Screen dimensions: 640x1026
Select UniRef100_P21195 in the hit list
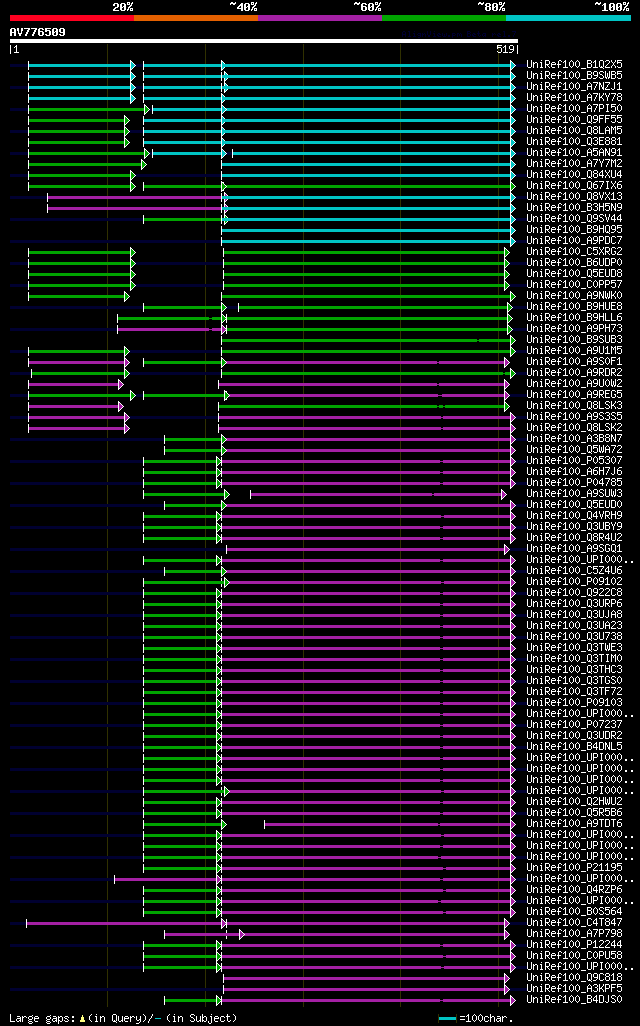point(575,868)
